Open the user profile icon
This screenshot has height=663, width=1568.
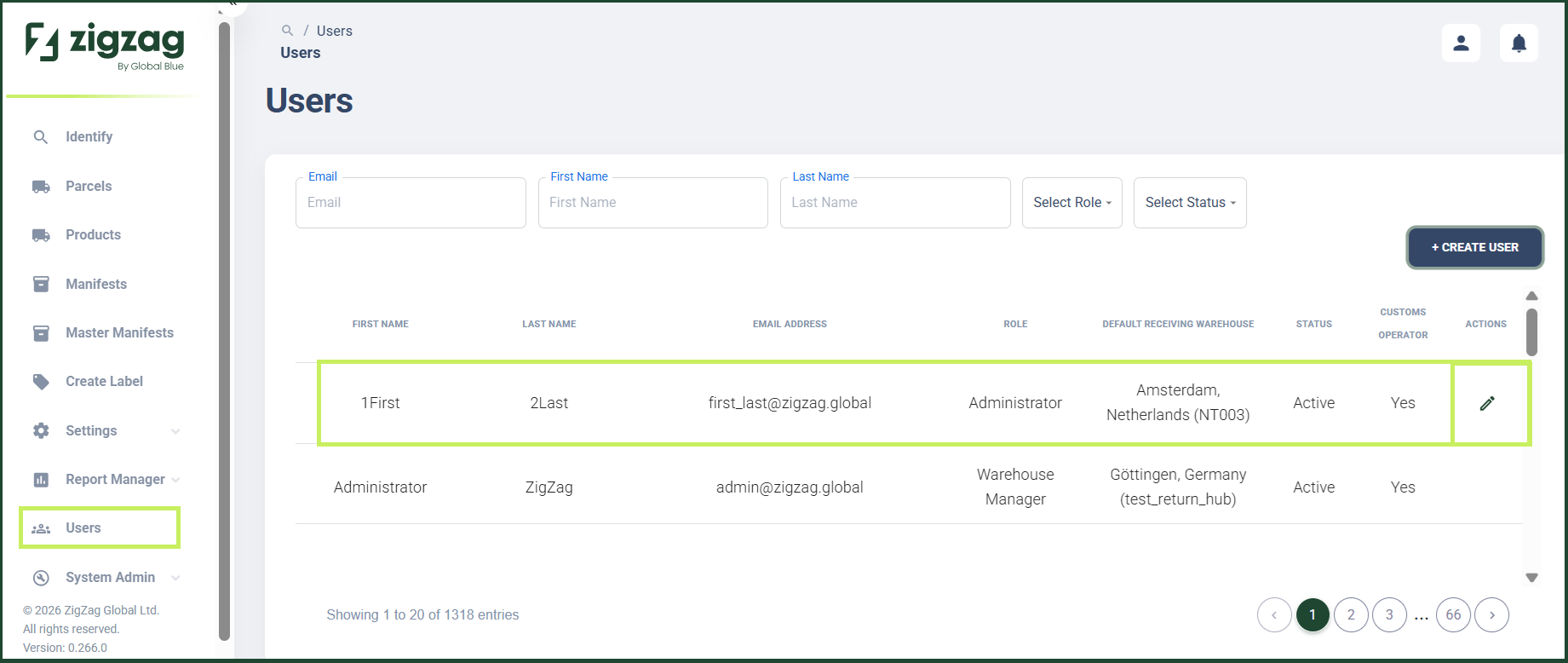[x=1461, y=43]
